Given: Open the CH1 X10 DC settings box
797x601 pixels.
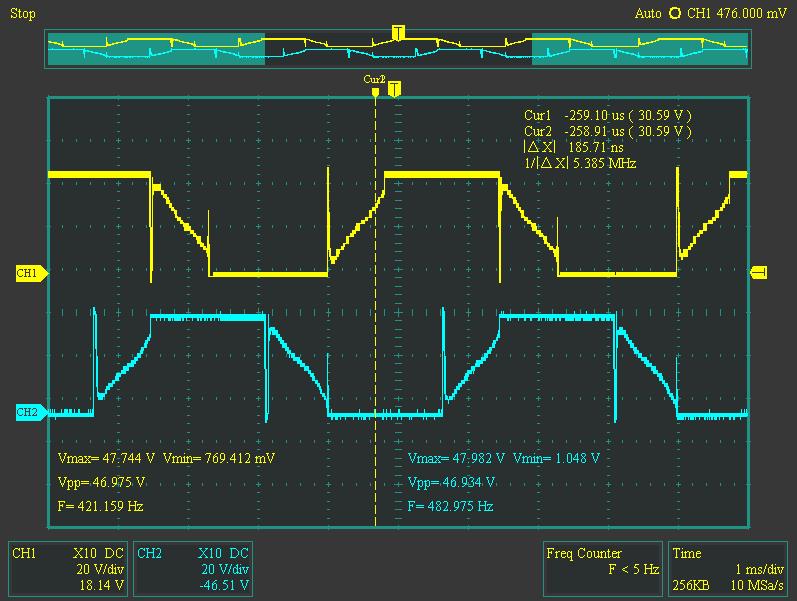Looking at the screenshot, I should click(x=68, y=568).
